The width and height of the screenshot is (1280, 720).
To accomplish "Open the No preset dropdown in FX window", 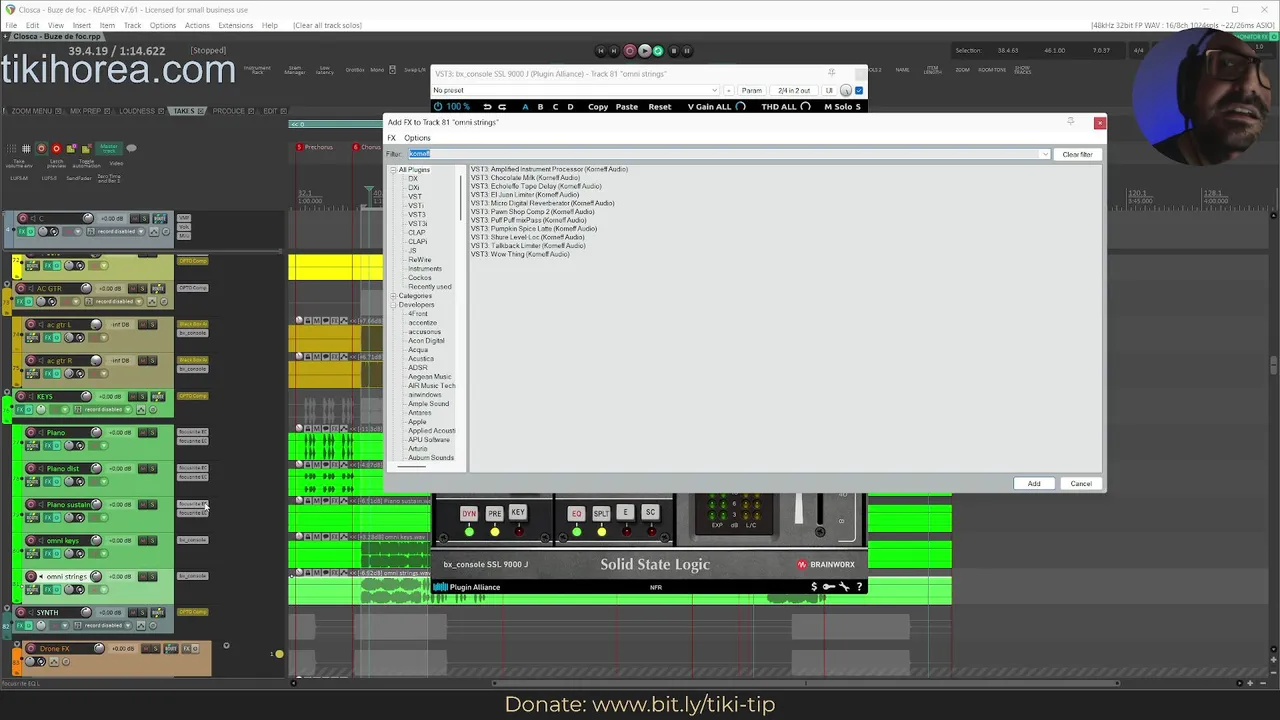I will point(575,90).
